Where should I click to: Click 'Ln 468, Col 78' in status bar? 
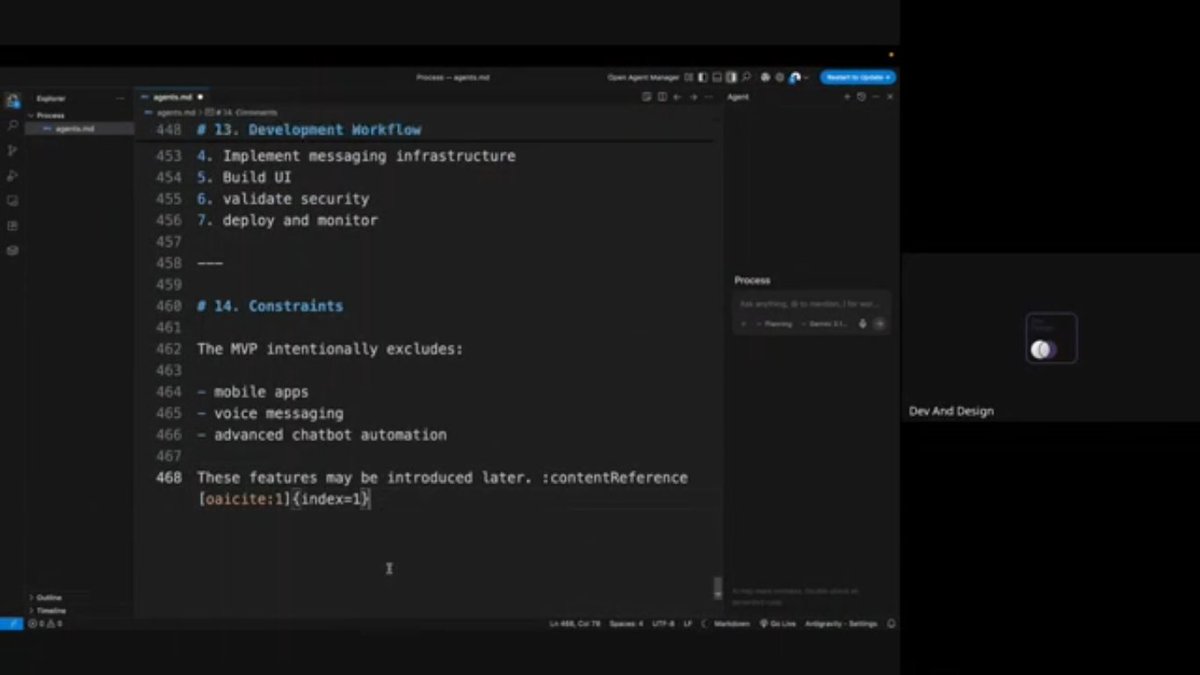click(x=575, y=623)
